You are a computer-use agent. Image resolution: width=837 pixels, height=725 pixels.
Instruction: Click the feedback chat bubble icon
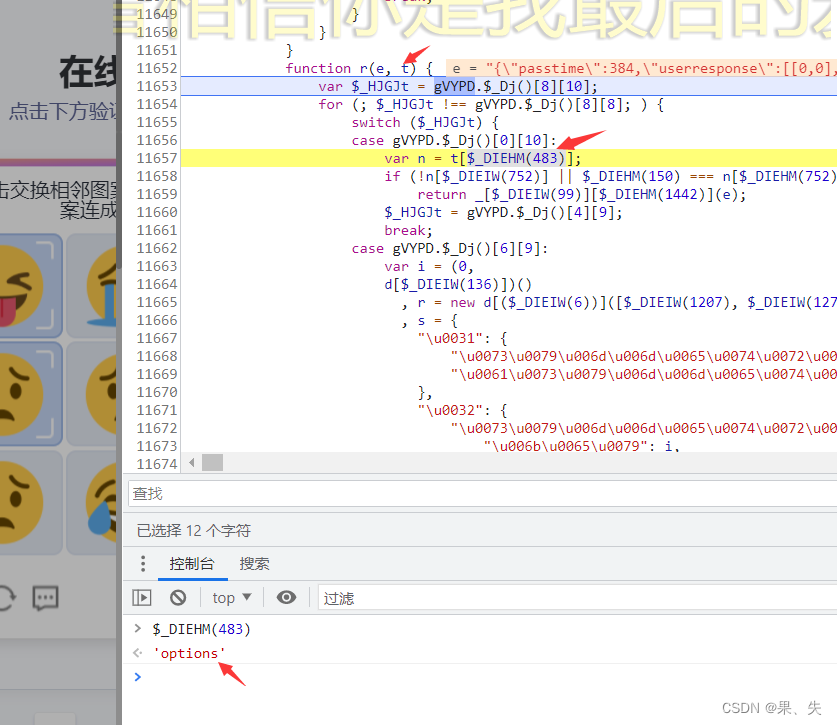click(45, 598)
